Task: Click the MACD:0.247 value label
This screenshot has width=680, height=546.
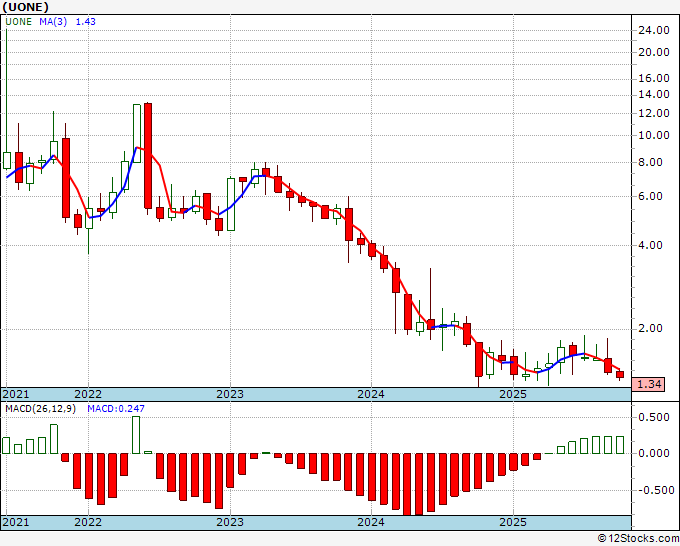Action: [x=109, y=409]
